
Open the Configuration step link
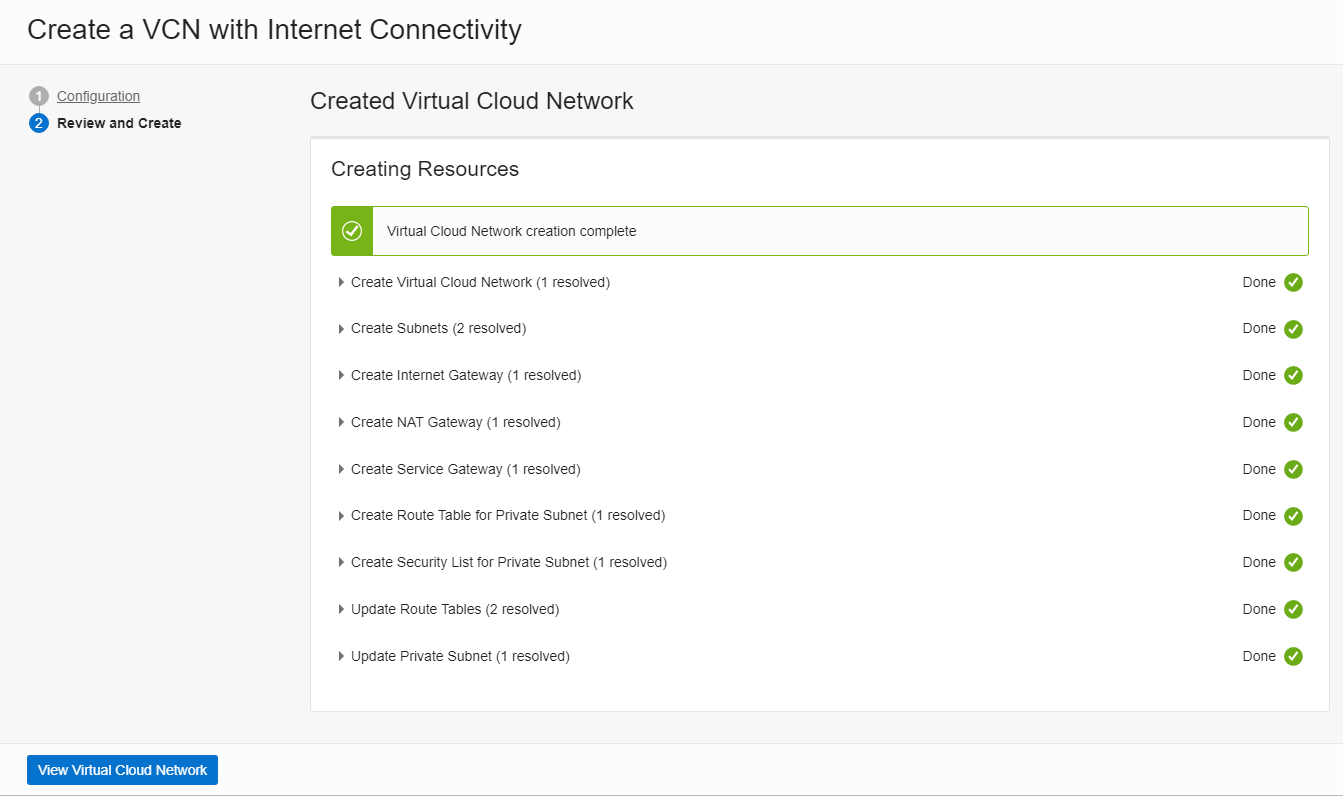point(98,95)
